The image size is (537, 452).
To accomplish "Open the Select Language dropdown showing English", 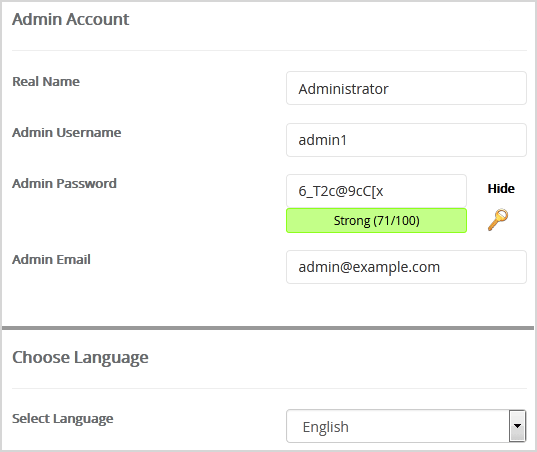I will coord(406,426).
